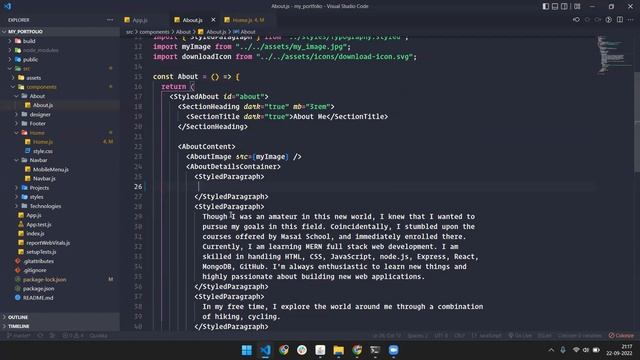Viewport: 640px width, 360px height.
Task: Click 'About.js' file in the breadcrumb
Action: (216, 32)
